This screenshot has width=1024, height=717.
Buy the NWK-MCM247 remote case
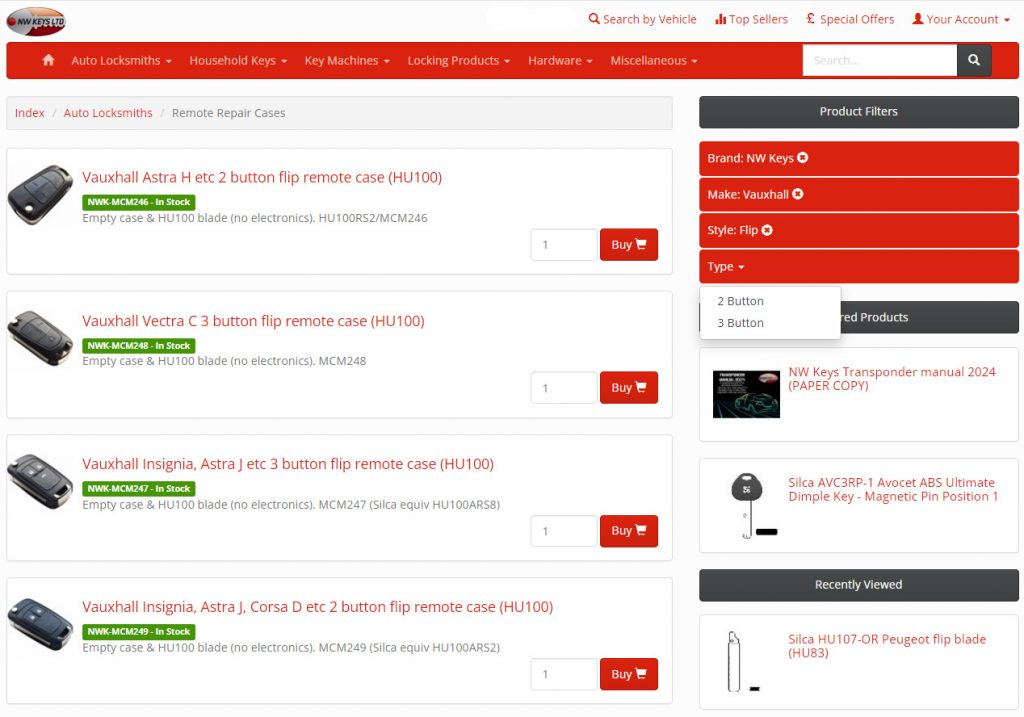tap(629, 530)
